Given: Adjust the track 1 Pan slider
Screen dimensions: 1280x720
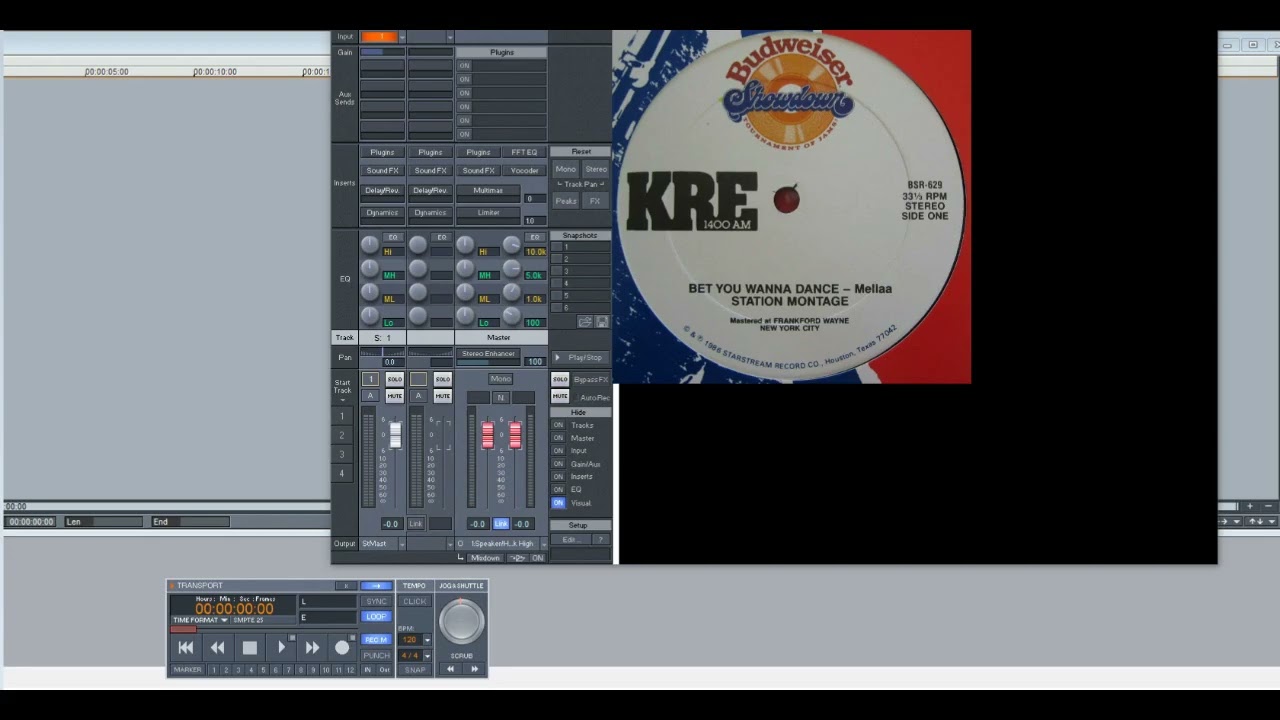Looking at the screenshot, I should (x=382, y=353).
